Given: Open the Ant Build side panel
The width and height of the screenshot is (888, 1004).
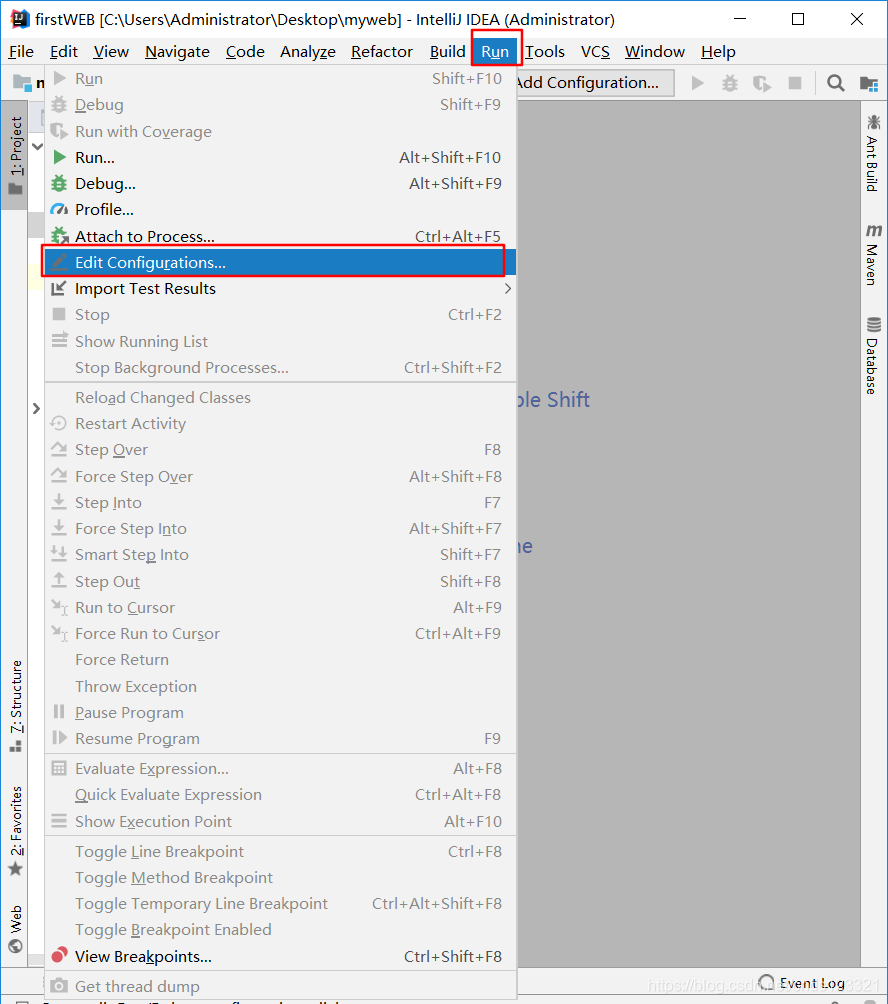Looking at the screenshot, I should tap(873, 153).
